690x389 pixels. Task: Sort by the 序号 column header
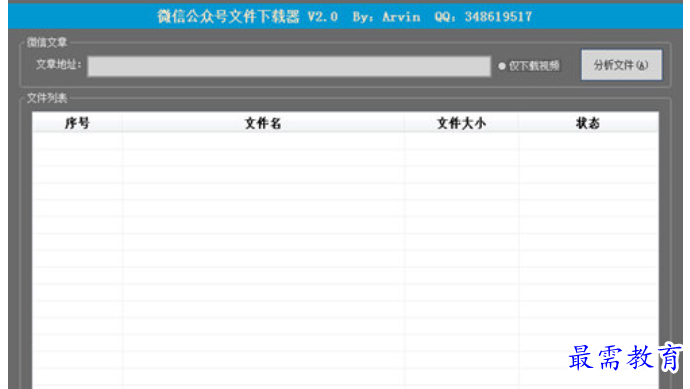[x=77, y=123]
